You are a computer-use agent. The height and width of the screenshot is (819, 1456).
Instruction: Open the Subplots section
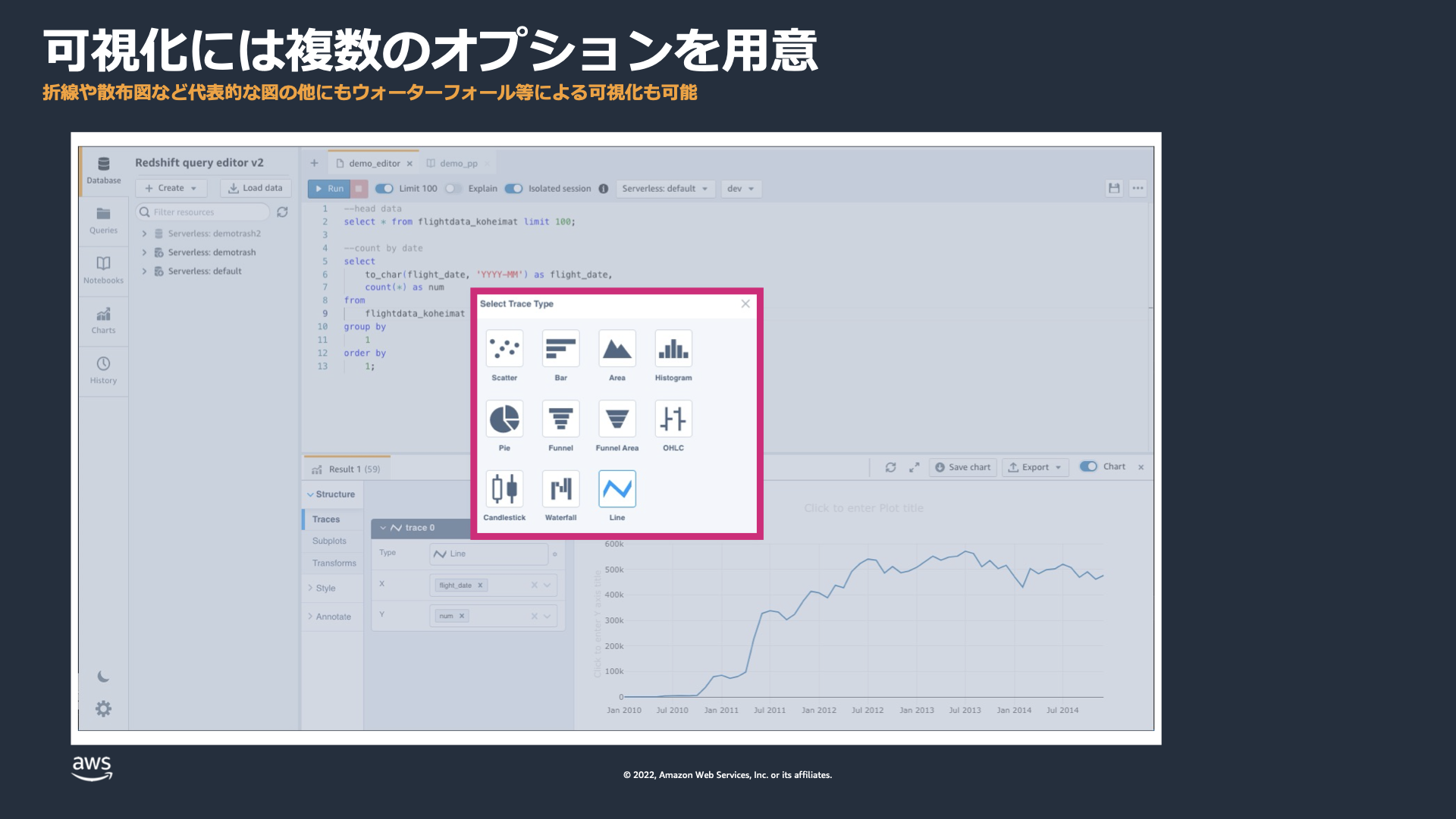[329, 541]
